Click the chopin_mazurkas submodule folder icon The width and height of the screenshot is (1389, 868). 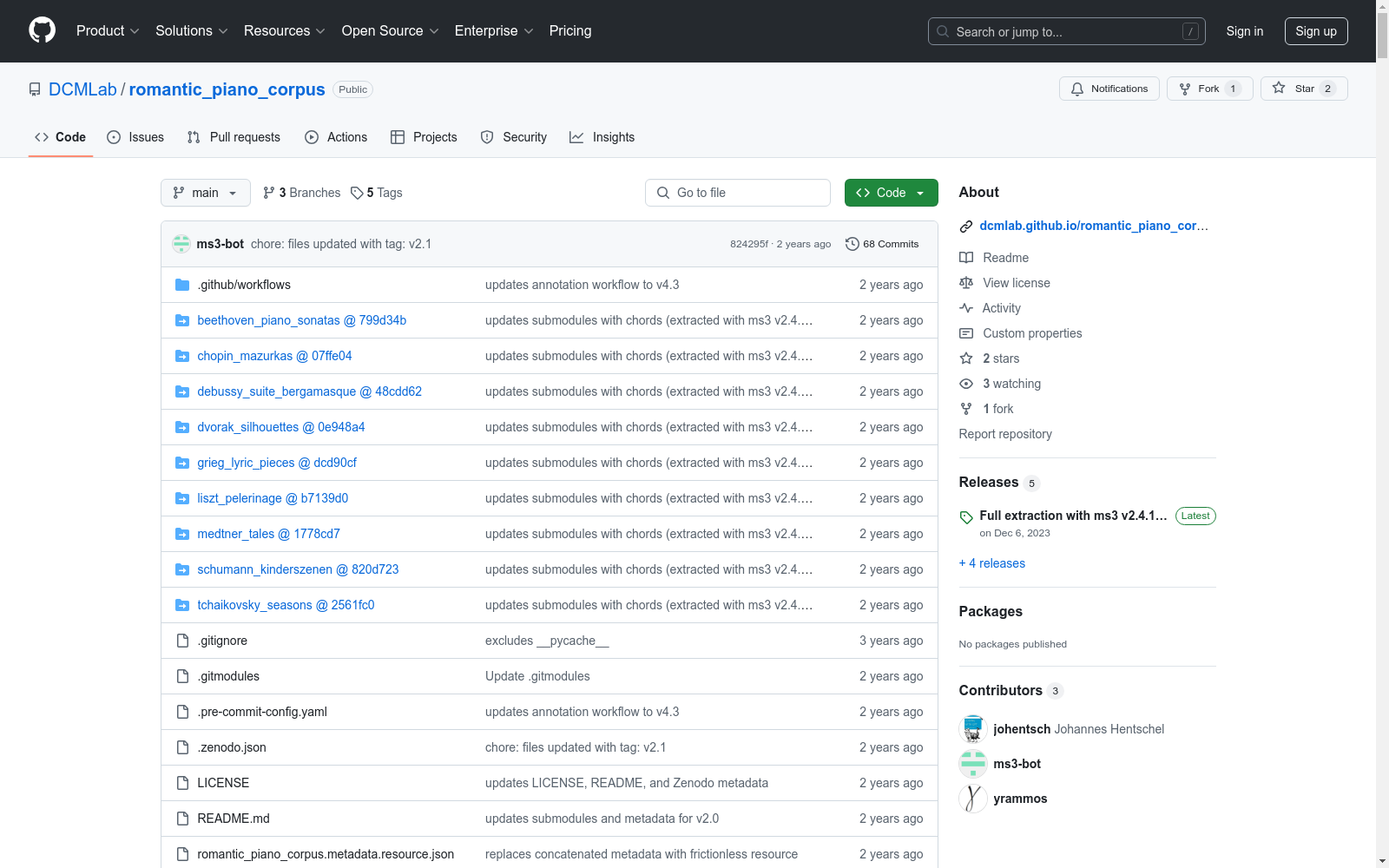[x=182, y=356]
